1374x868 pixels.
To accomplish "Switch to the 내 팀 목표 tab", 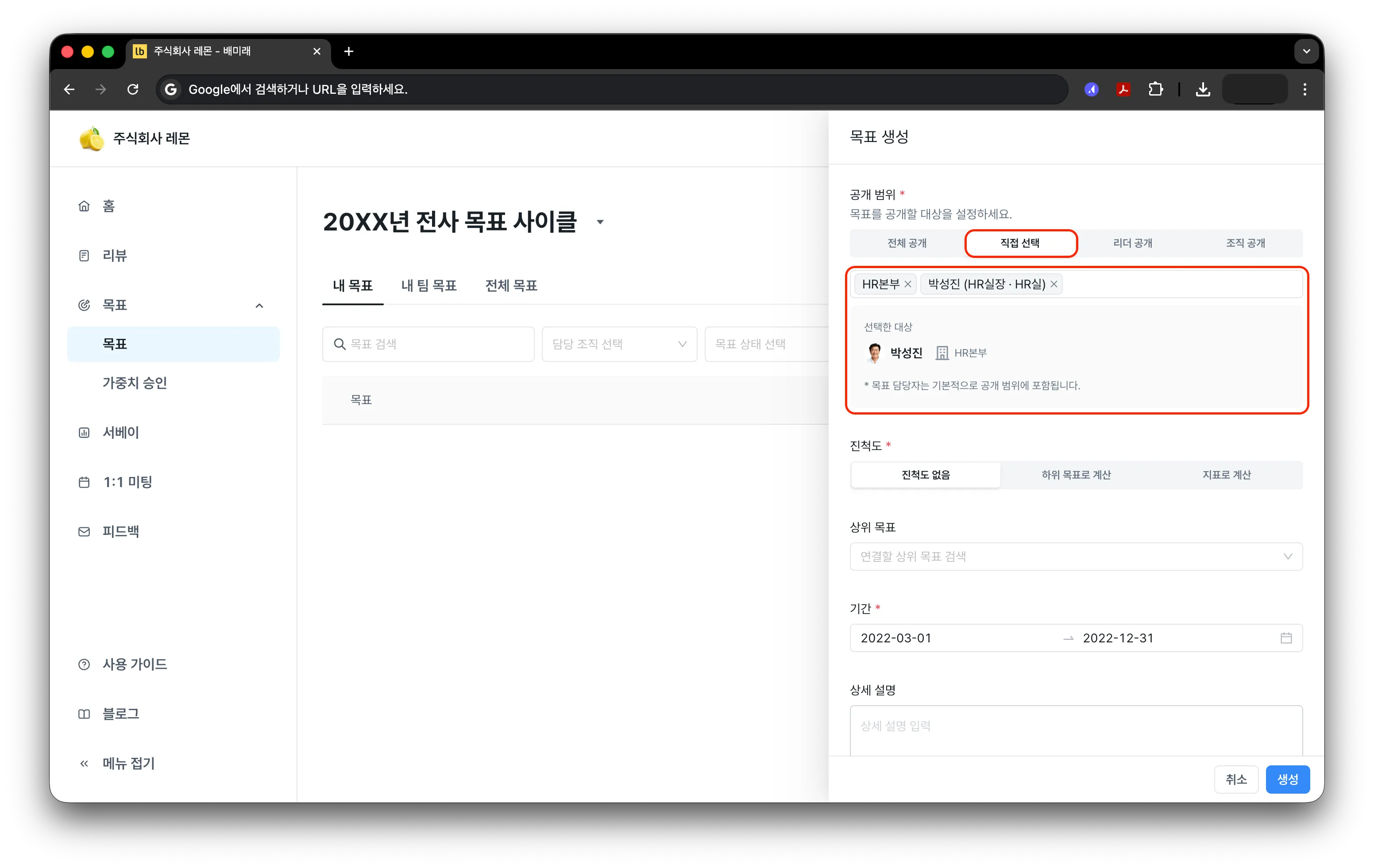I will [x=428, y=285].
